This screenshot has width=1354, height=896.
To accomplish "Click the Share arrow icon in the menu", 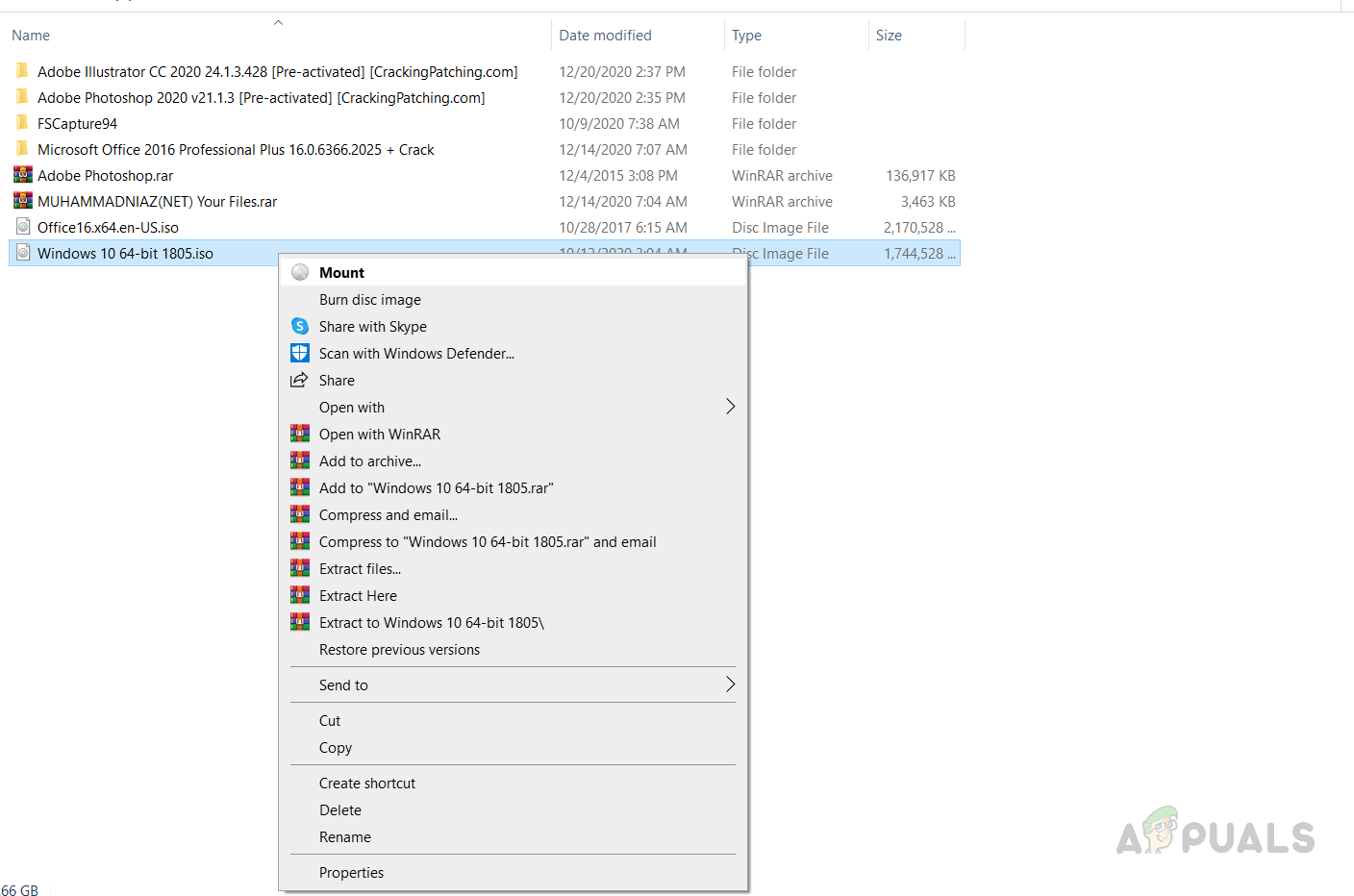I will [299, 380].
